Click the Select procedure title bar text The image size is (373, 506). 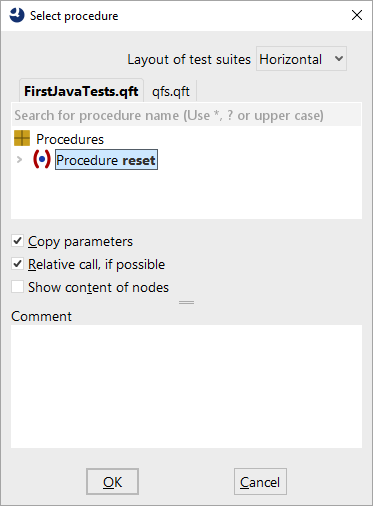(74, 16)
